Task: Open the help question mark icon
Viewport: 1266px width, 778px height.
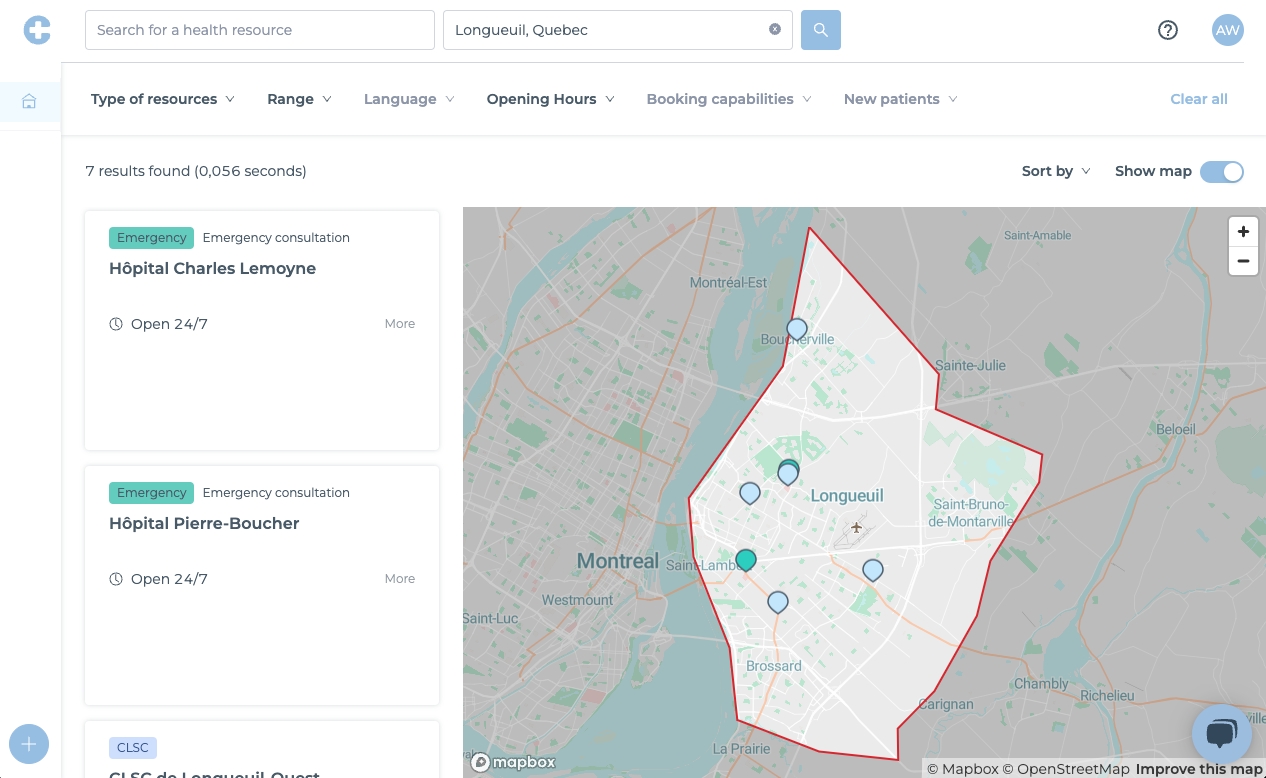Action: [1167, 30]
